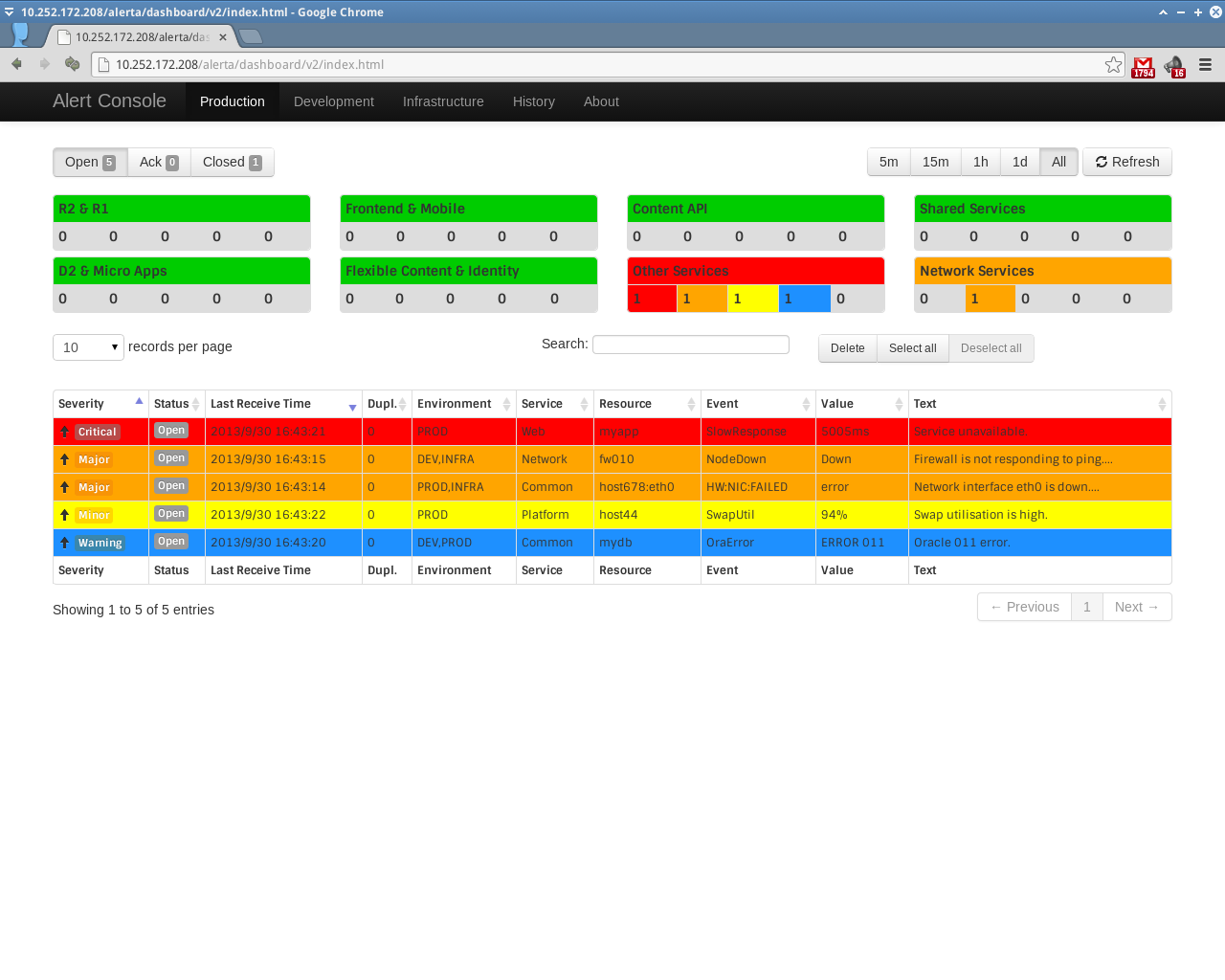Go to Previous page

1024,607
